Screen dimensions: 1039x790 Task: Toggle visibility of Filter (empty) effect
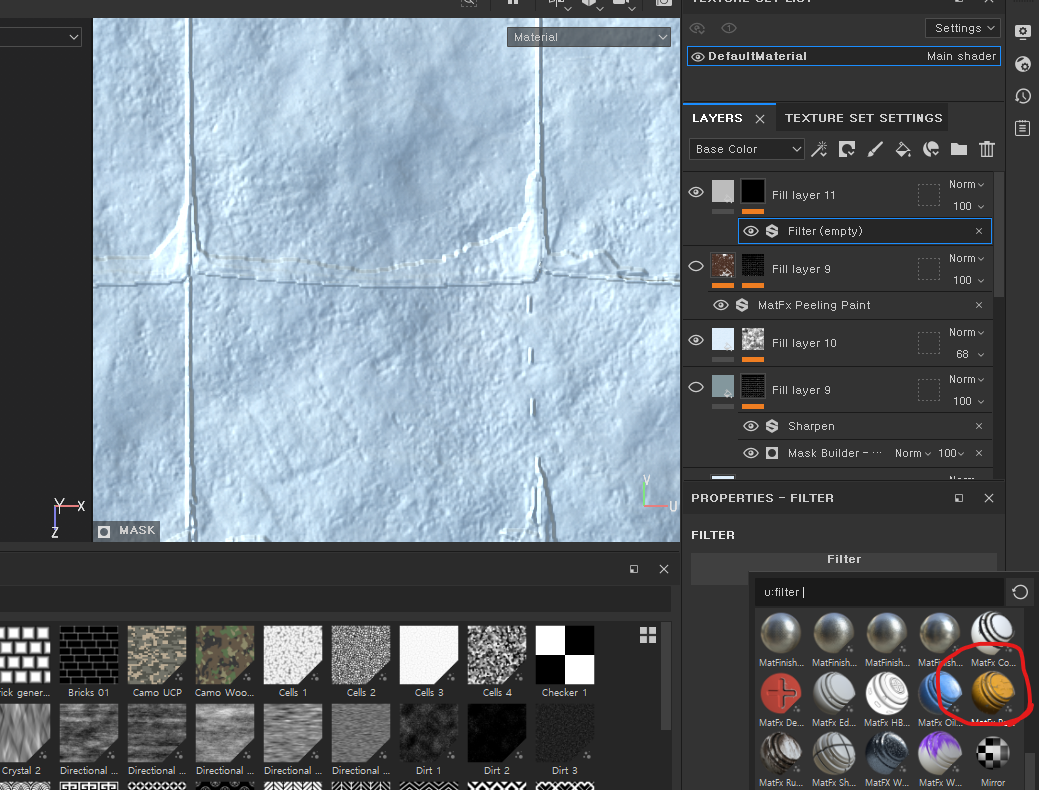(x=751, y=231)
